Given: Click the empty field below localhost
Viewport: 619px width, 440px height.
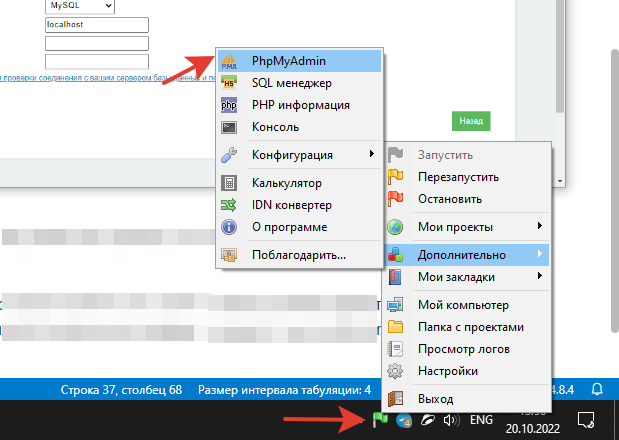Looking at the screenshot, I should [97, 43].
